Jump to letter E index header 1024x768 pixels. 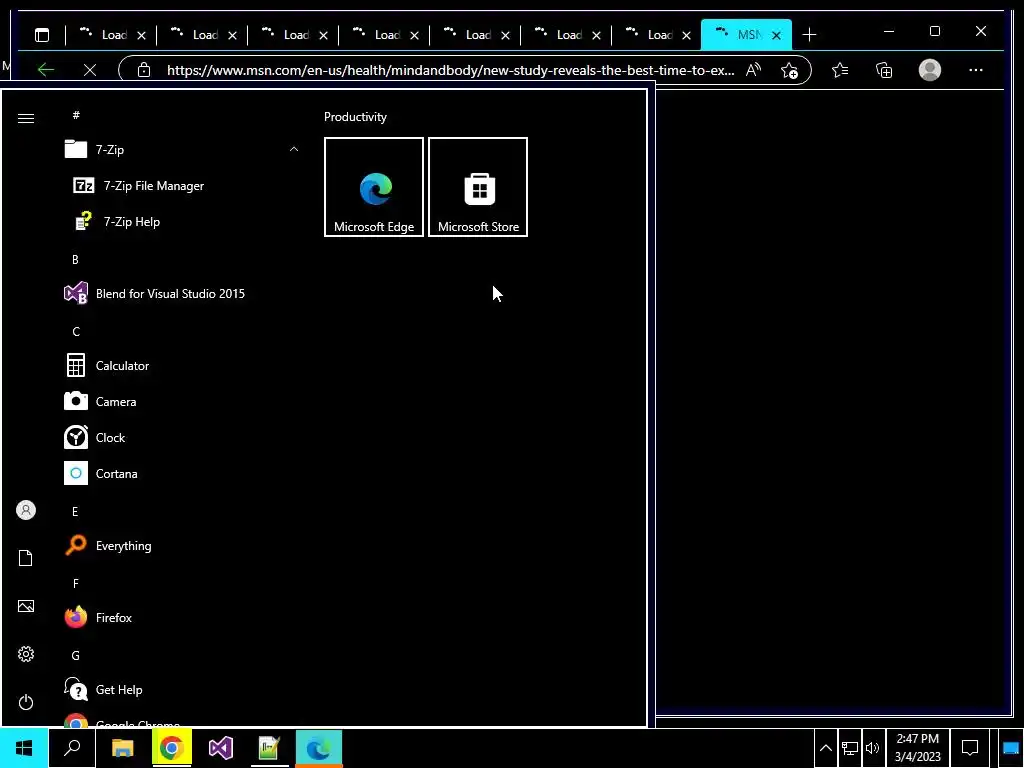click(75, 511)
